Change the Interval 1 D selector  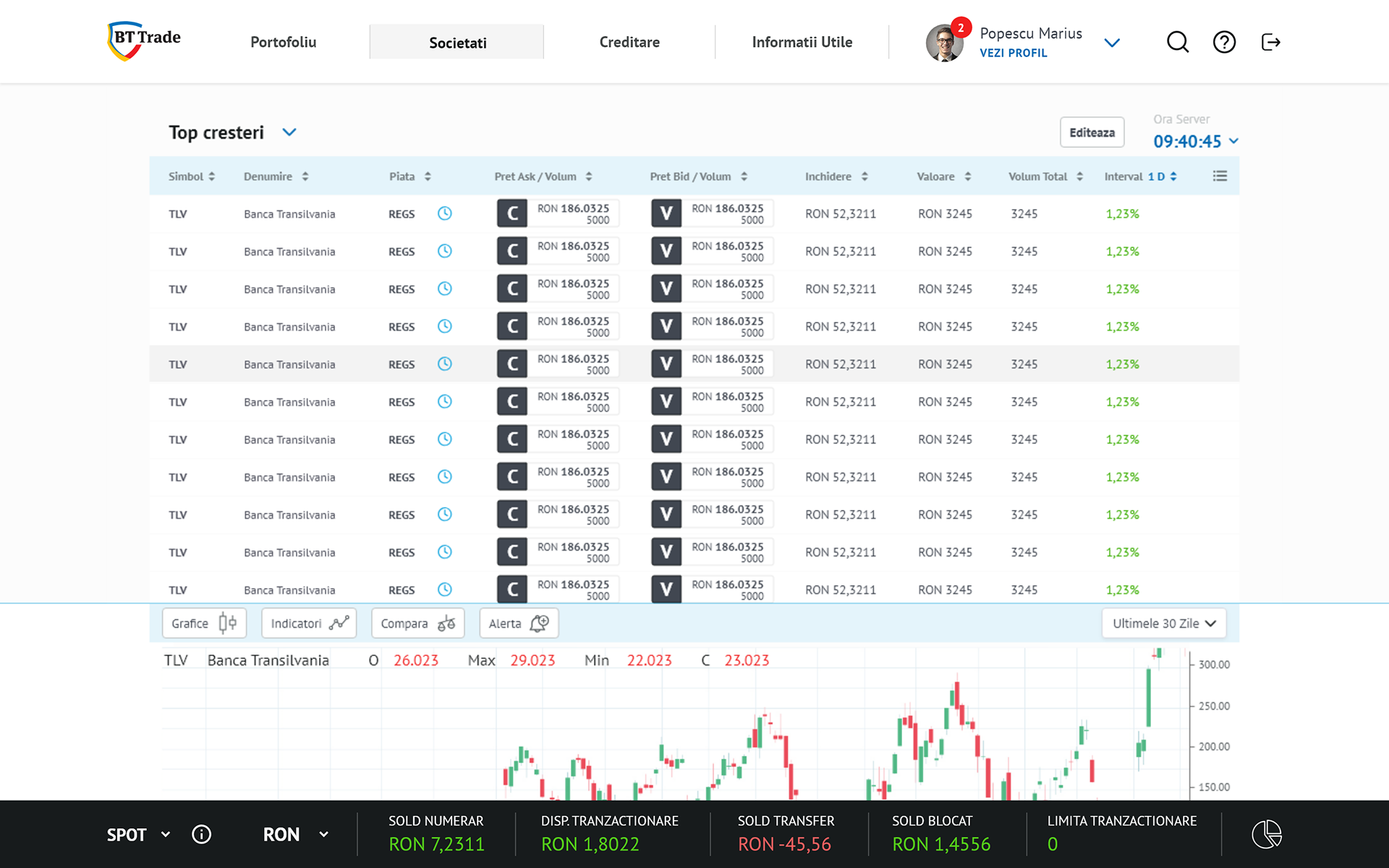tap(1162, 176)
